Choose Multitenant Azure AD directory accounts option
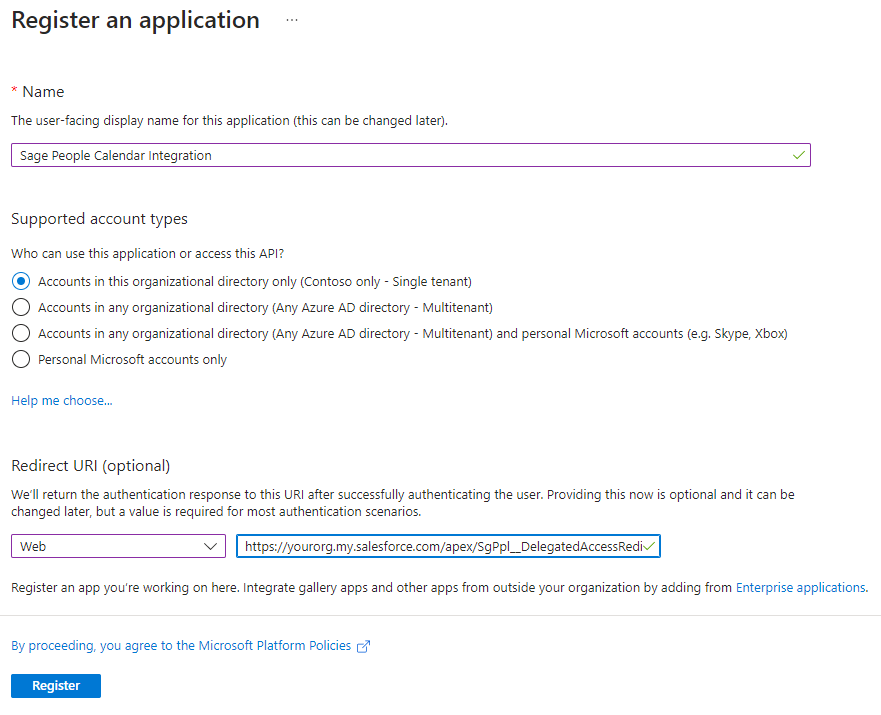Image resolution: width=881 pixels, height=715 pixels. coord(21,308)
